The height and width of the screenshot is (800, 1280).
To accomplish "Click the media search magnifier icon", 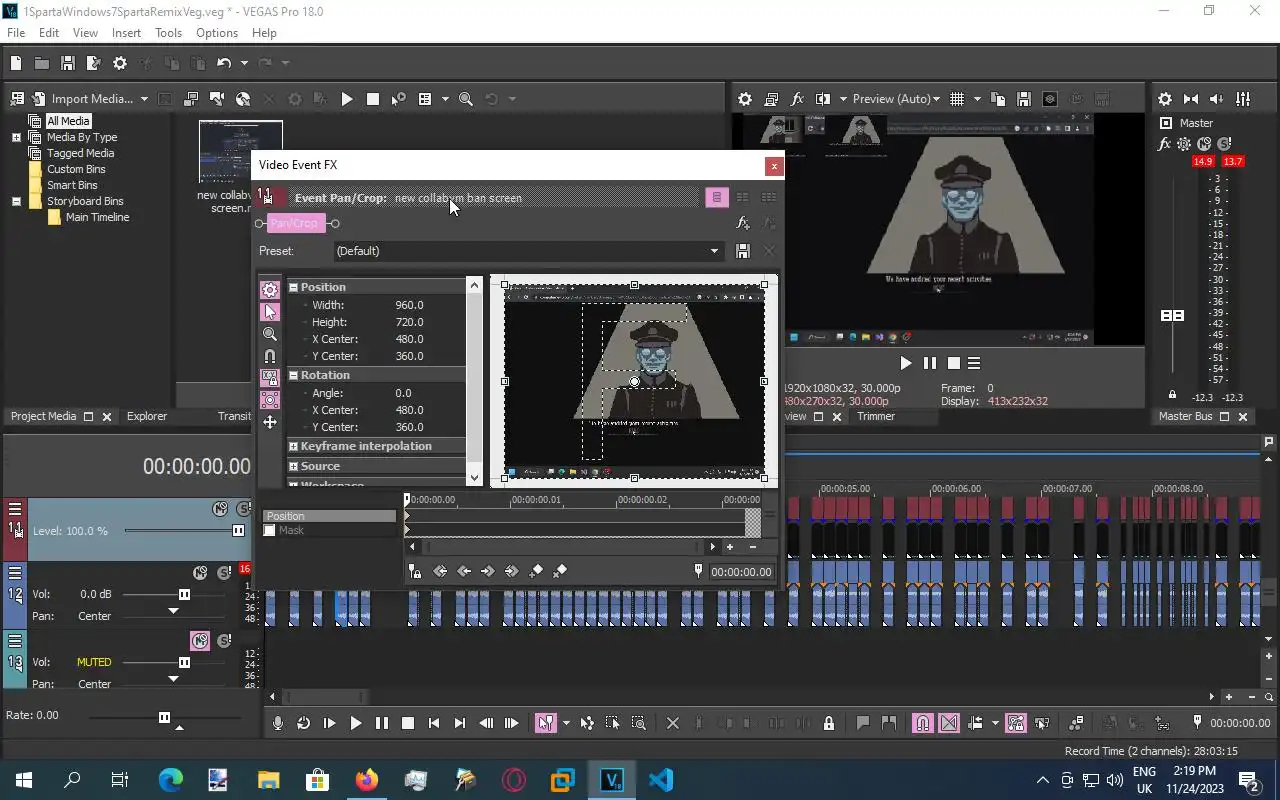I will [466, 99].
